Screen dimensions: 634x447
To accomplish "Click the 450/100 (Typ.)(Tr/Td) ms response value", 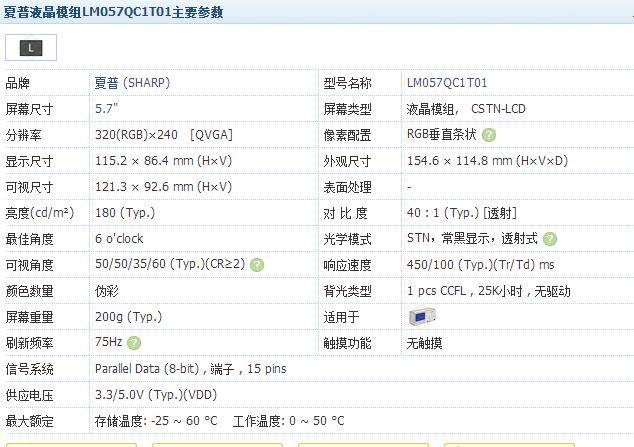I will click(480, 265).
